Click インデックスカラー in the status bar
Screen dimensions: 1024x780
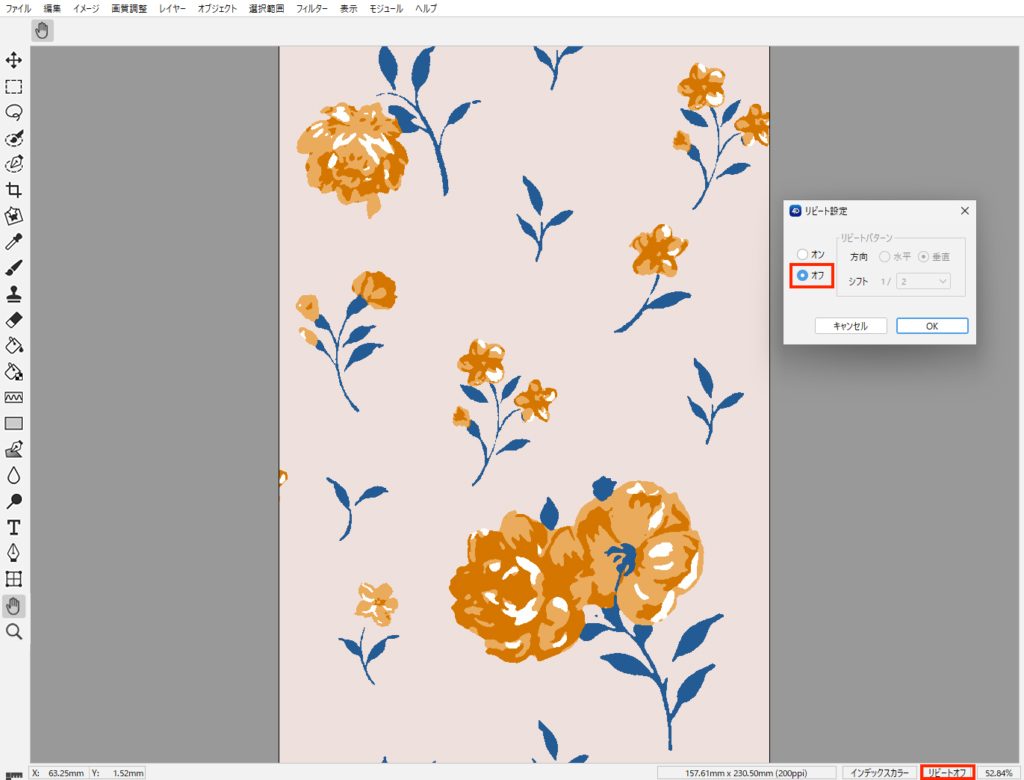coord(879,773)
